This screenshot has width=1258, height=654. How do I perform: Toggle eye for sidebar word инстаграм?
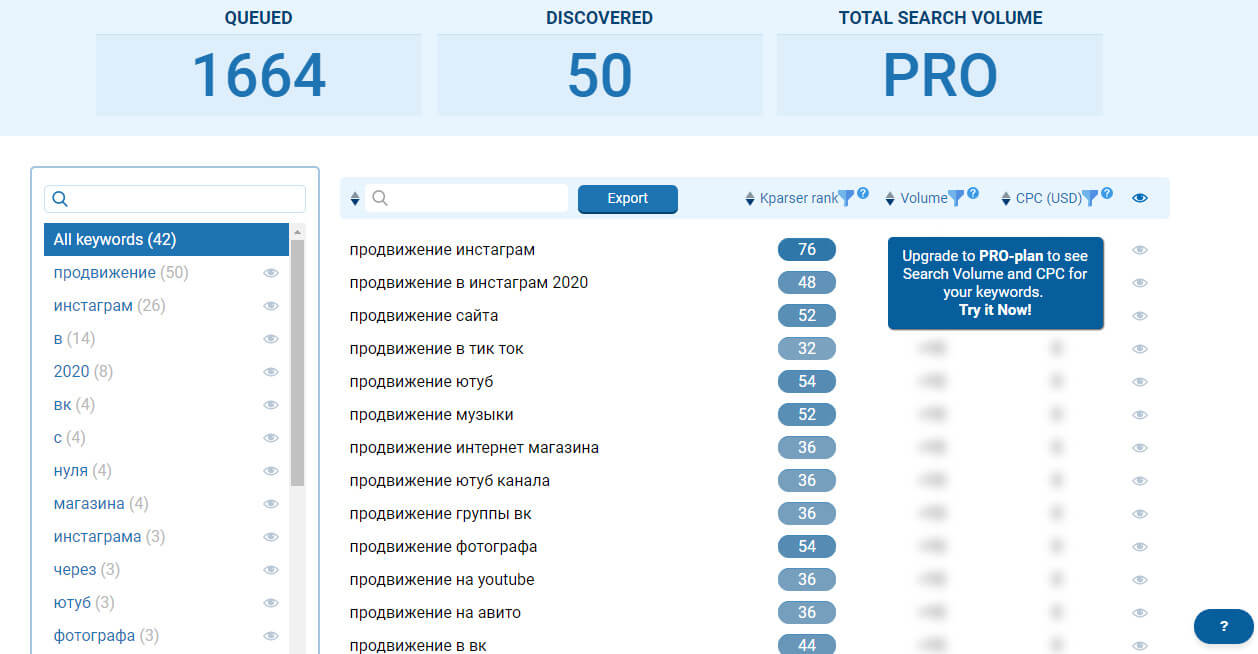[270, 306]
